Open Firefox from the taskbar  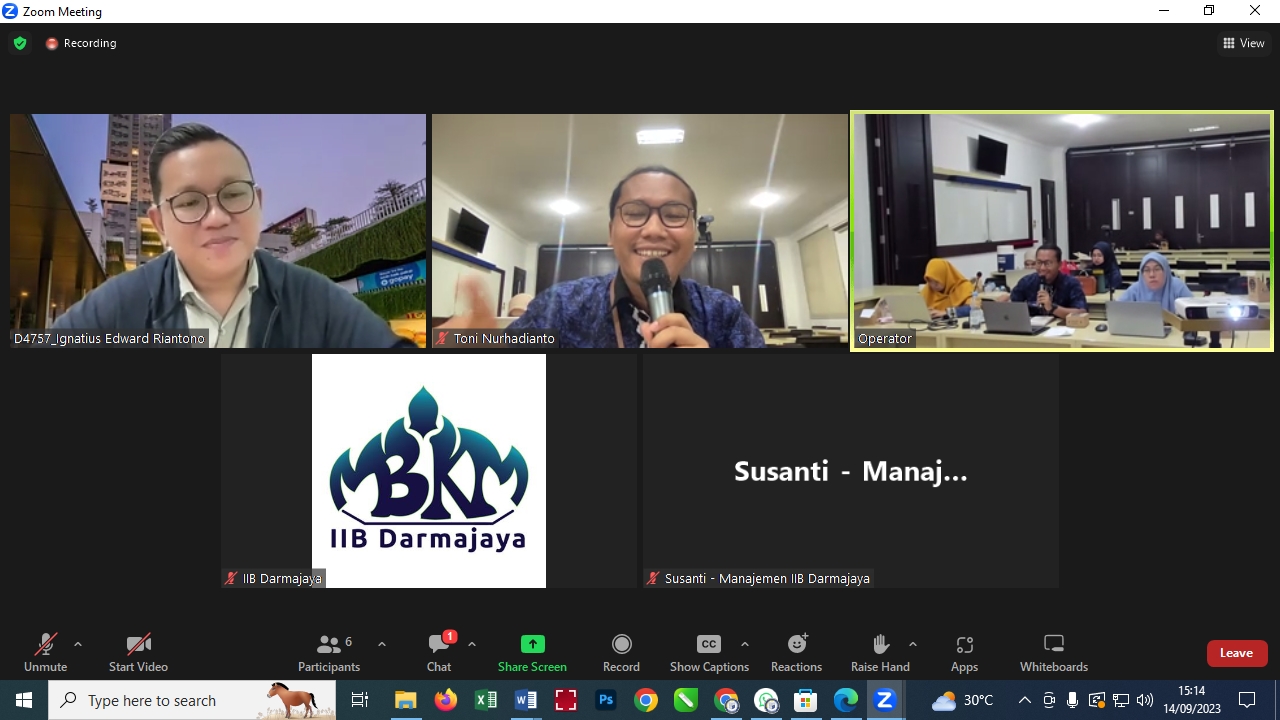pyautogui.click(x=446, y=700)
